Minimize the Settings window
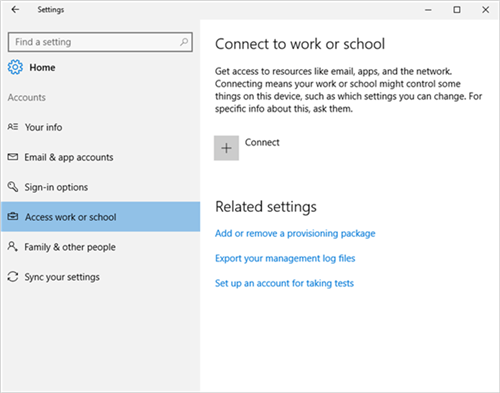This screenshot has width=500, height=393. 428,10
